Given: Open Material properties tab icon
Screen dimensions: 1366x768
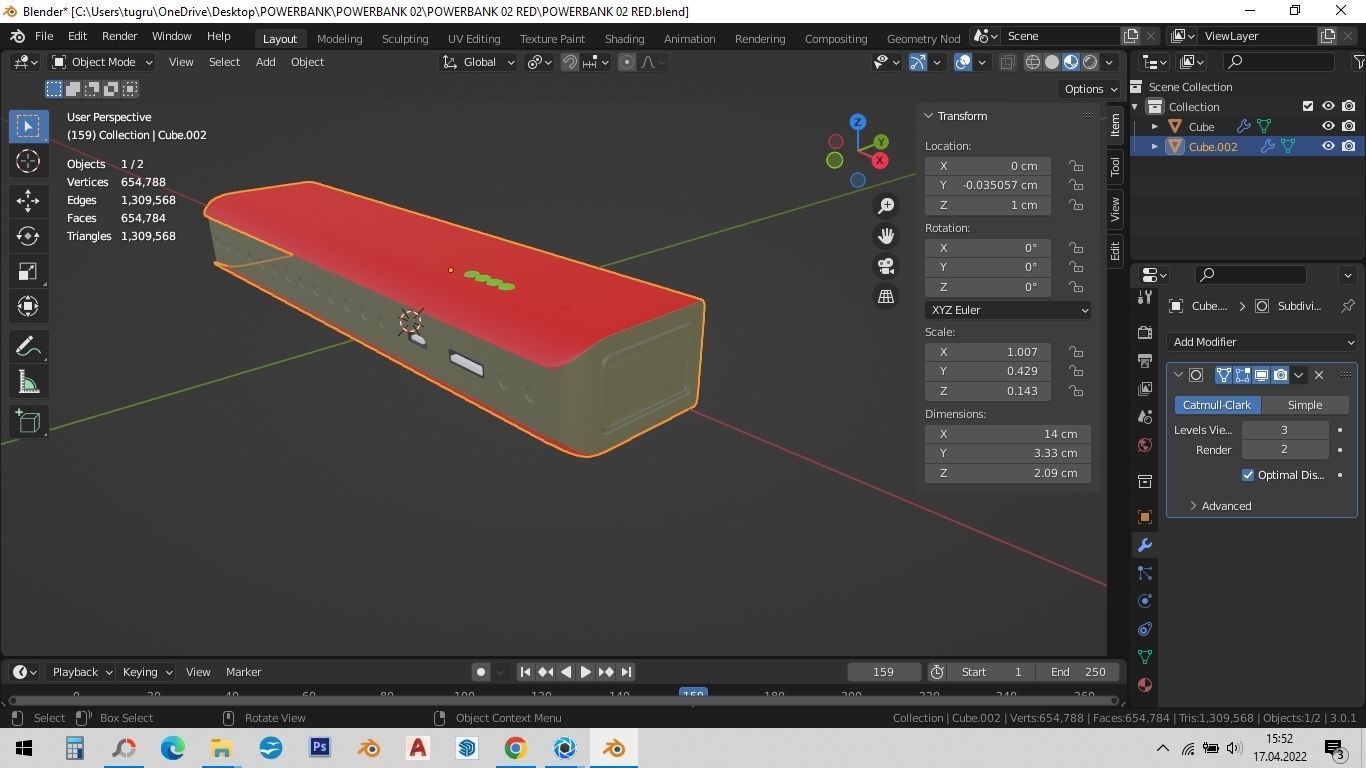Looking at the screenshot, I should 1145,685.
